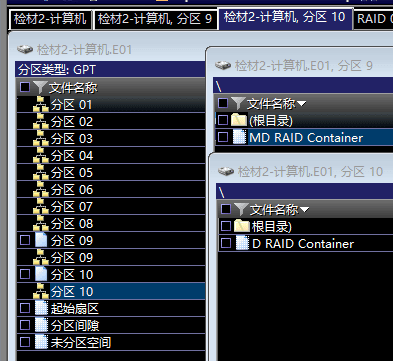Toggle the select-all checkbox in the left list header
Image resolution: width=393 pixels, height=361 pixels.
coord(25,87)
